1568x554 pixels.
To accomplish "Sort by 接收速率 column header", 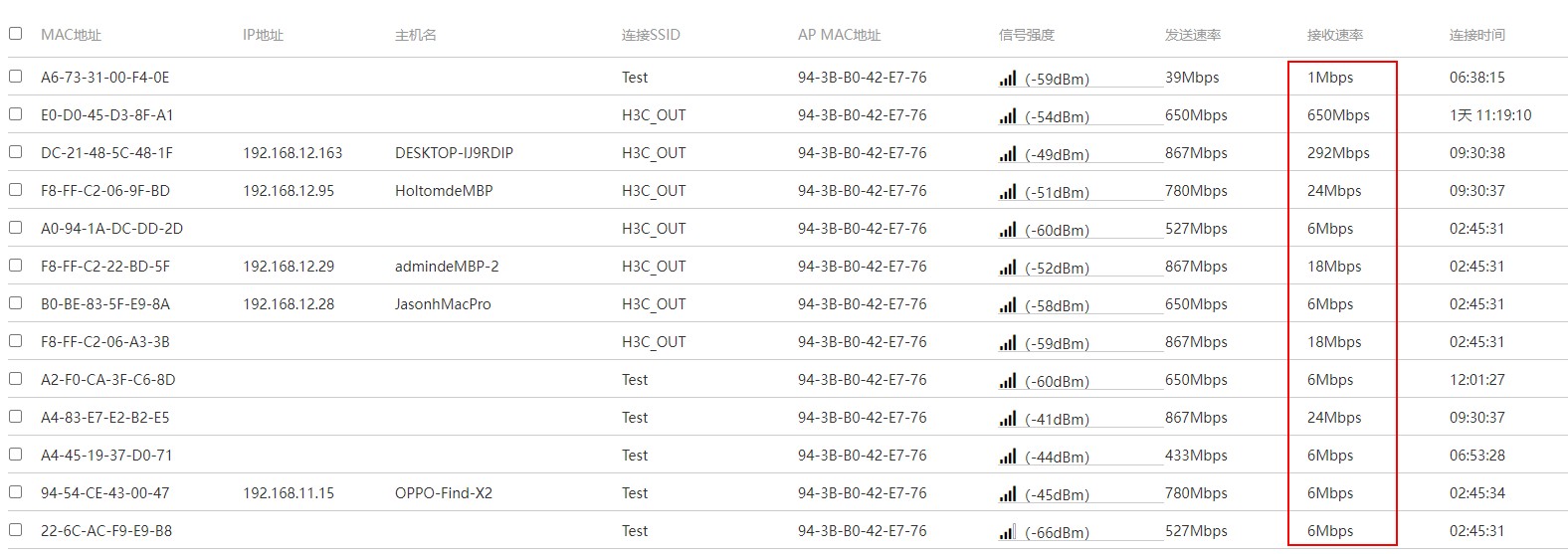I will tap(1334, 35).
